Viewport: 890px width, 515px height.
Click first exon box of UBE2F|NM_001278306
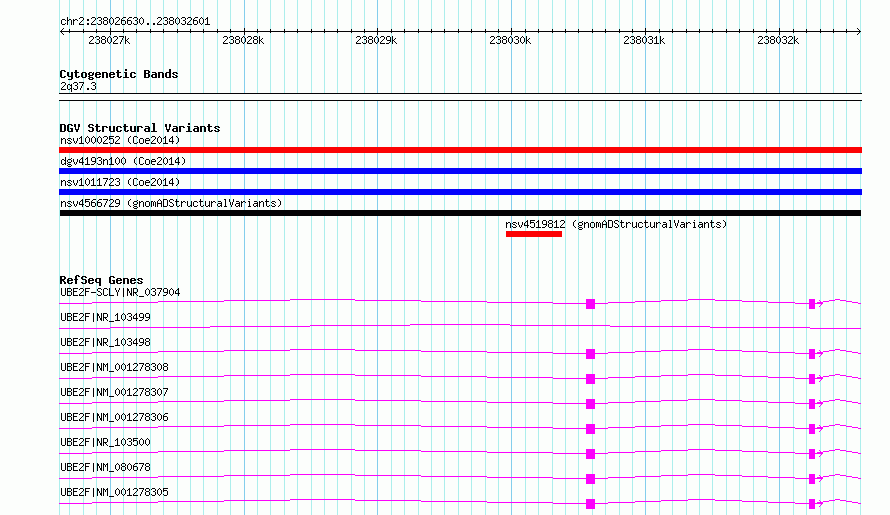pos(590,429)
